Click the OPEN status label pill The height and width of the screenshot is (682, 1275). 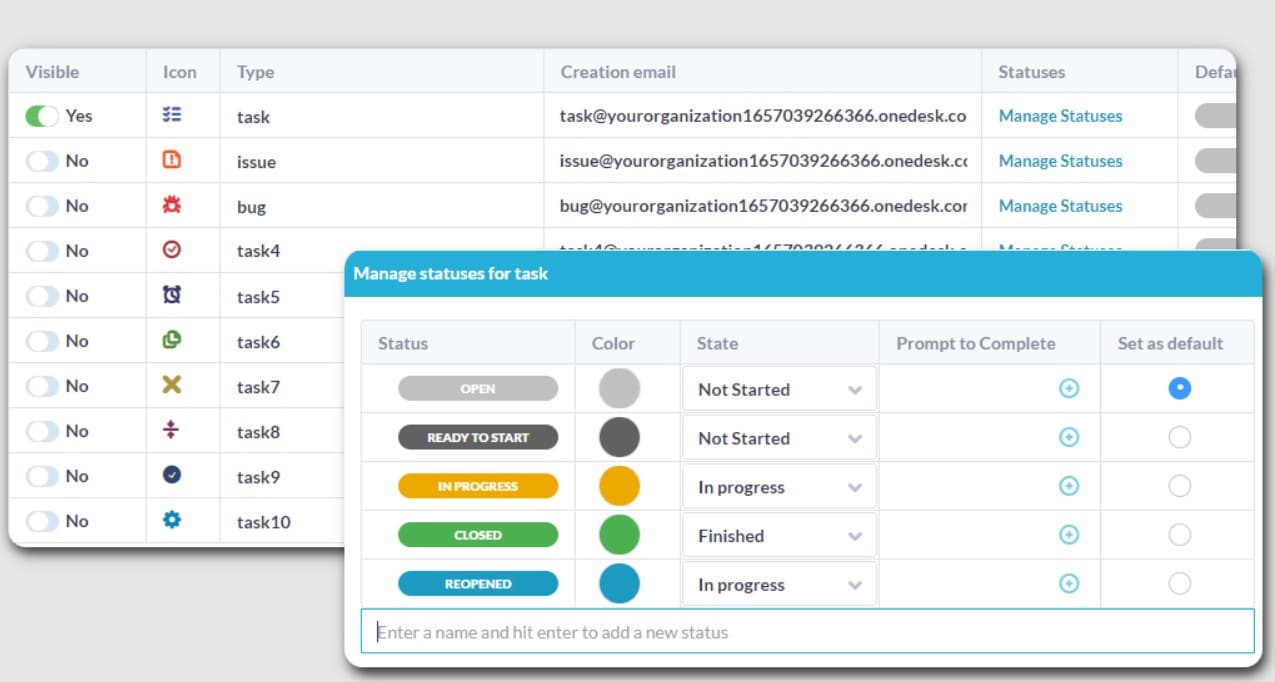tap(478, 389)
